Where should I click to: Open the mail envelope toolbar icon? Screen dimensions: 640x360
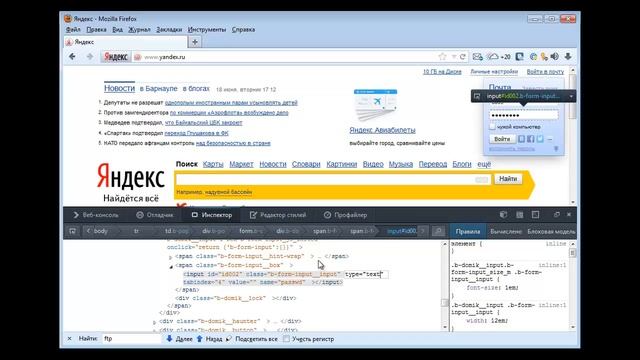coord(478,57)
